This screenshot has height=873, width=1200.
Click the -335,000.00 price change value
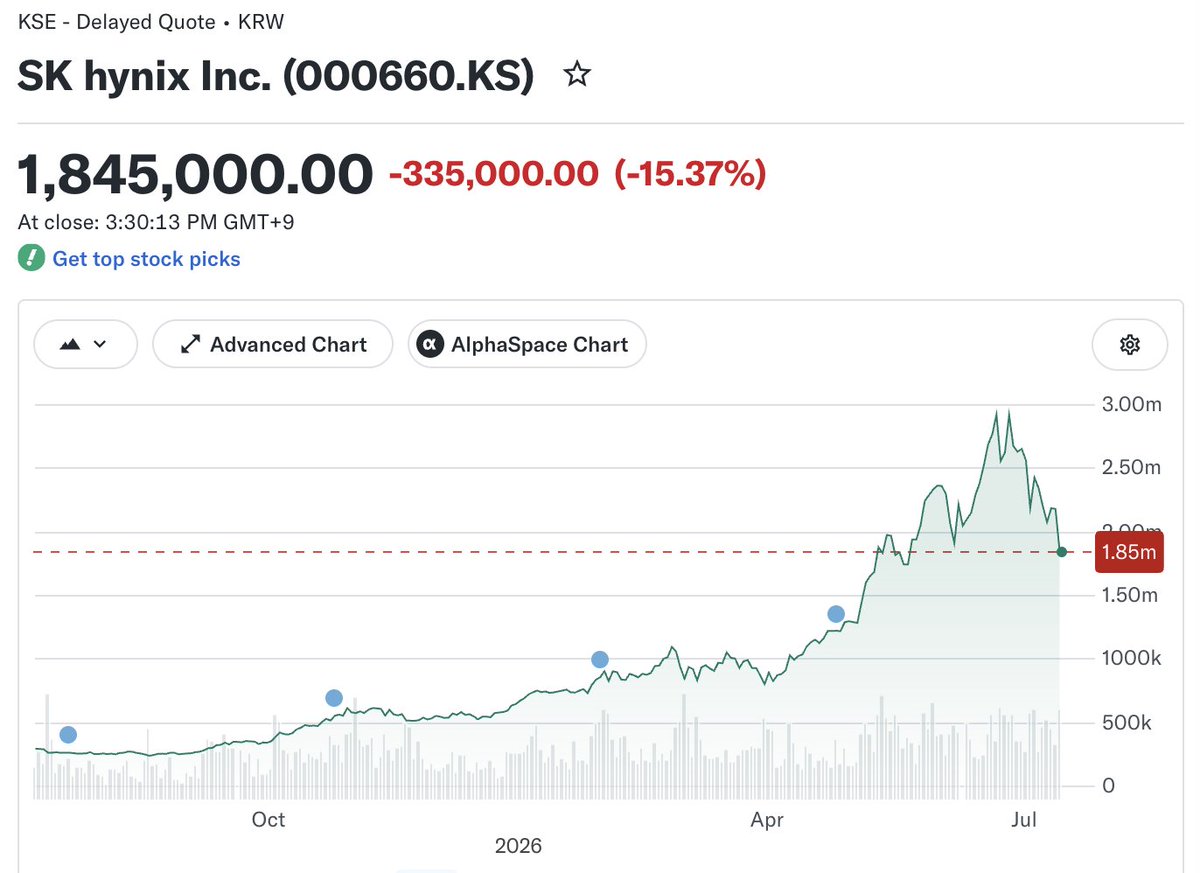[x=493, y=175]
